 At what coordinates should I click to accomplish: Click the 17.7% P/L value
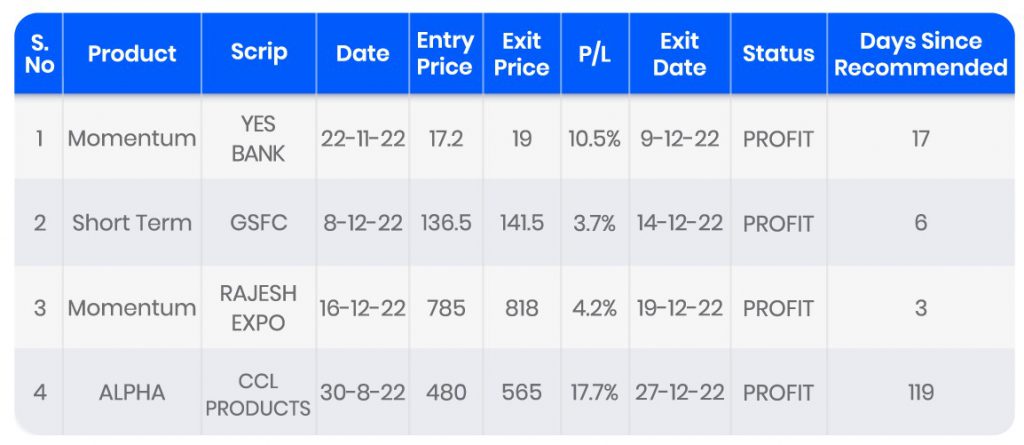(595, 394)
